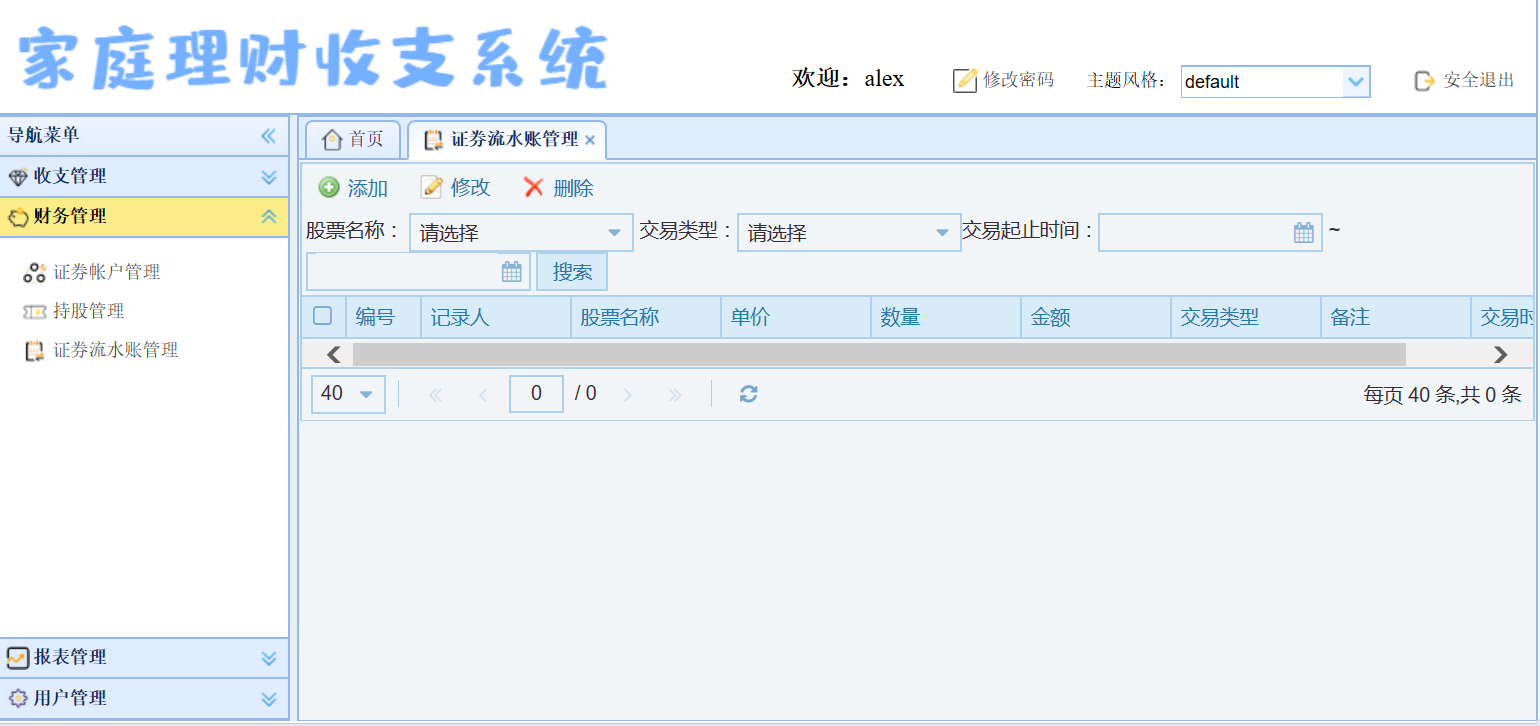Open the 股票名称 dropdown
The height and width of the screenshot is (726, 1540).
[615, 233]
